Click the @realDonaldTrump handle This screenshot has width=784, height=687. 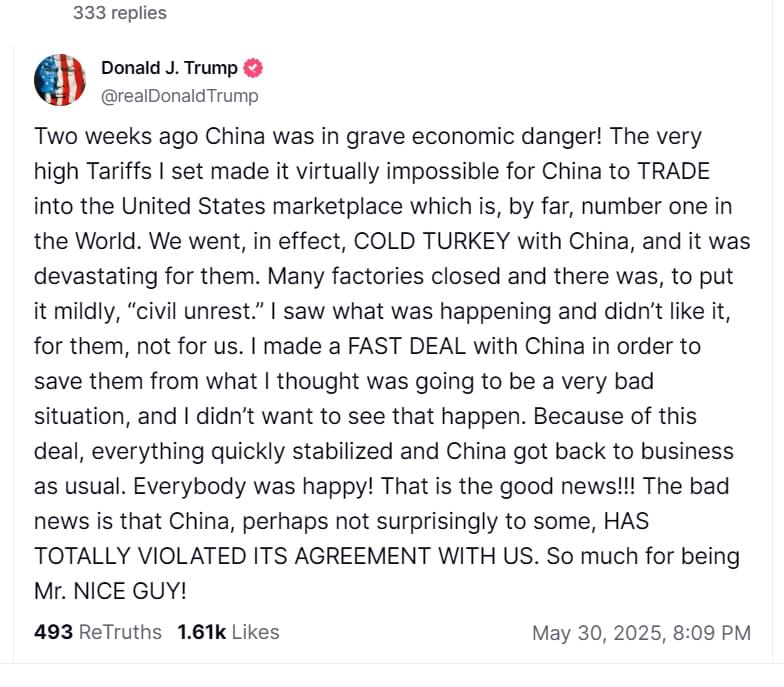click(x=180, y=96)
